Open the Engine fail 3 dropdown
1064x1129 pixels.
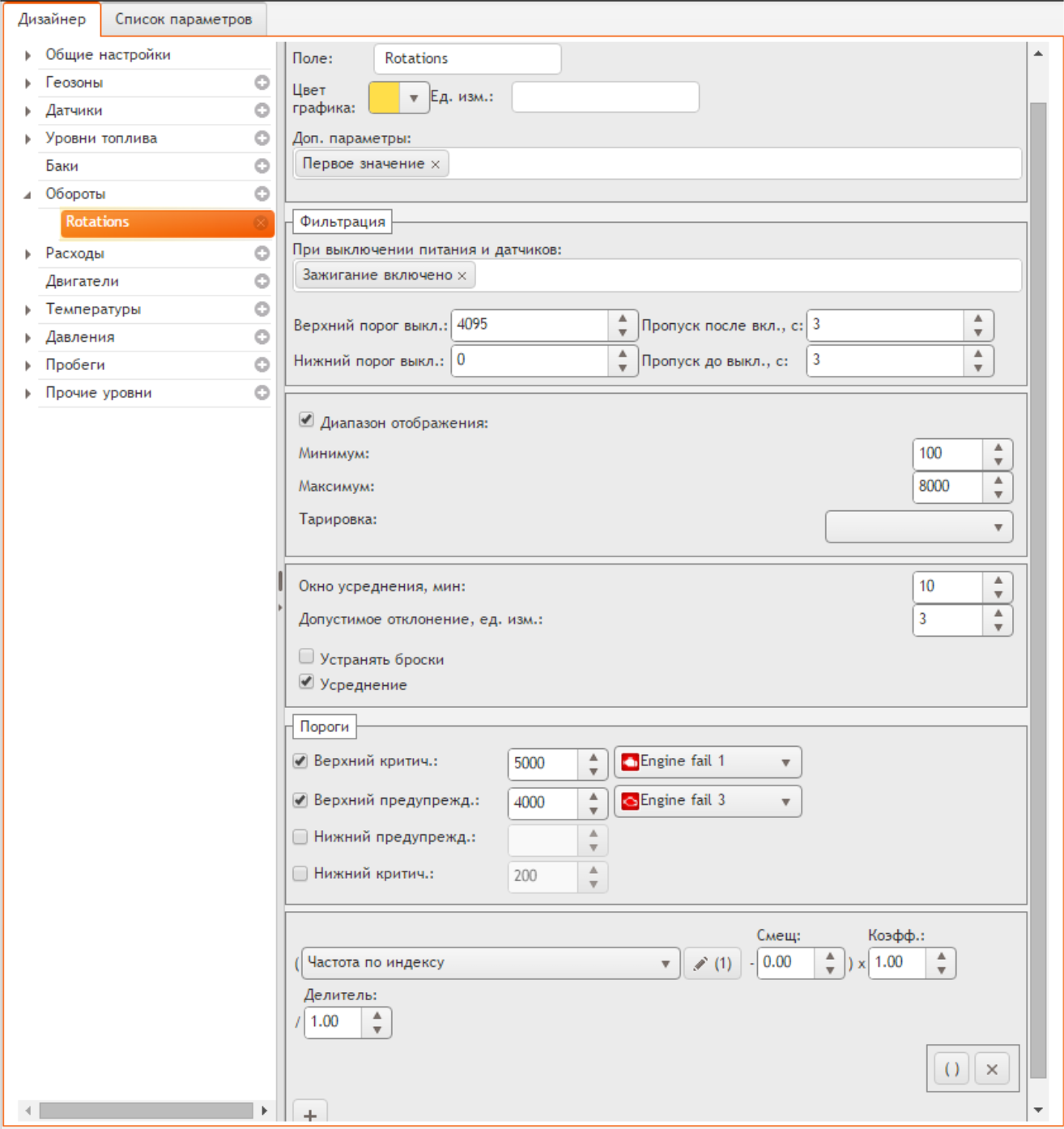tap(708, 801)
